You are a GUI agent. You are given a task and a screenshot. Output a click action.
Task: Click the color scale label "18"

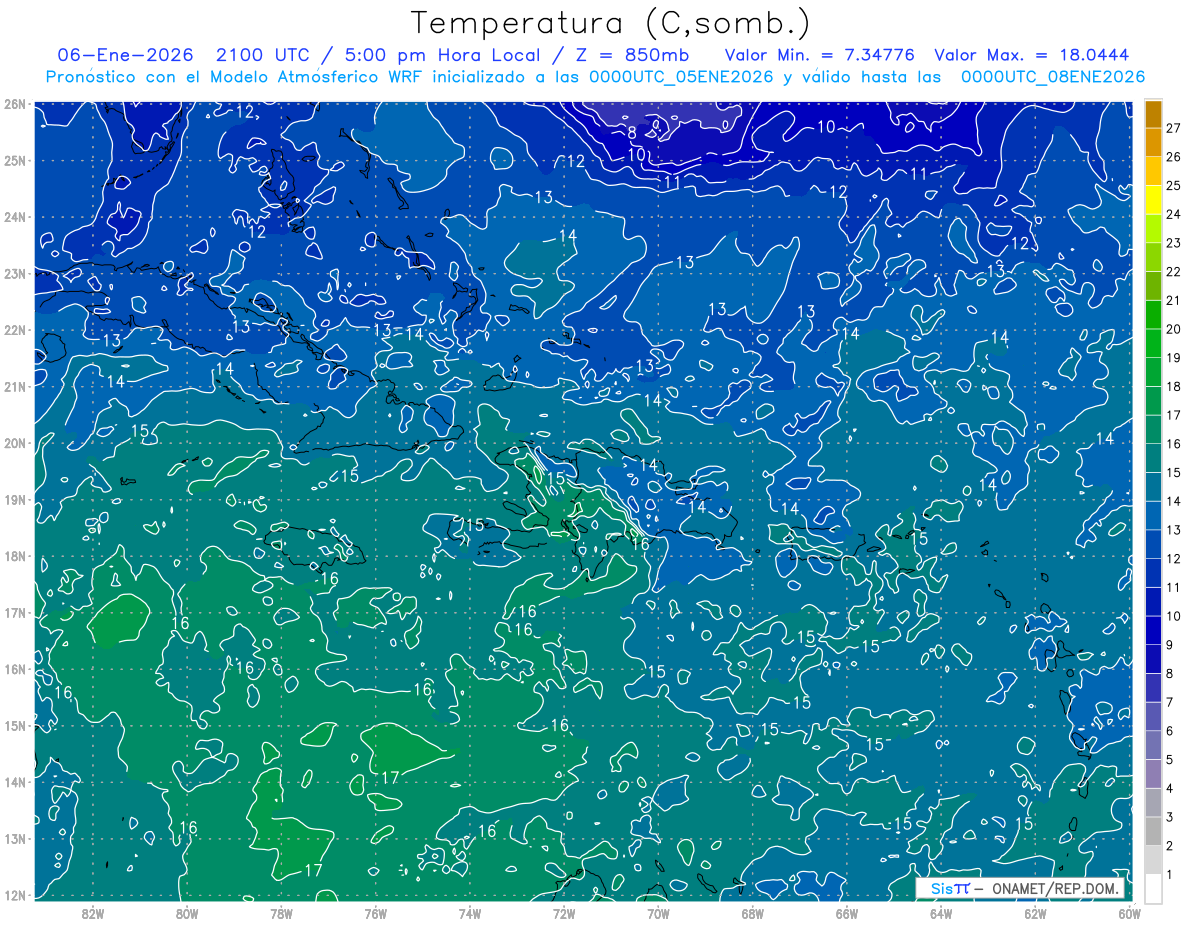(x=1174, y=386)
